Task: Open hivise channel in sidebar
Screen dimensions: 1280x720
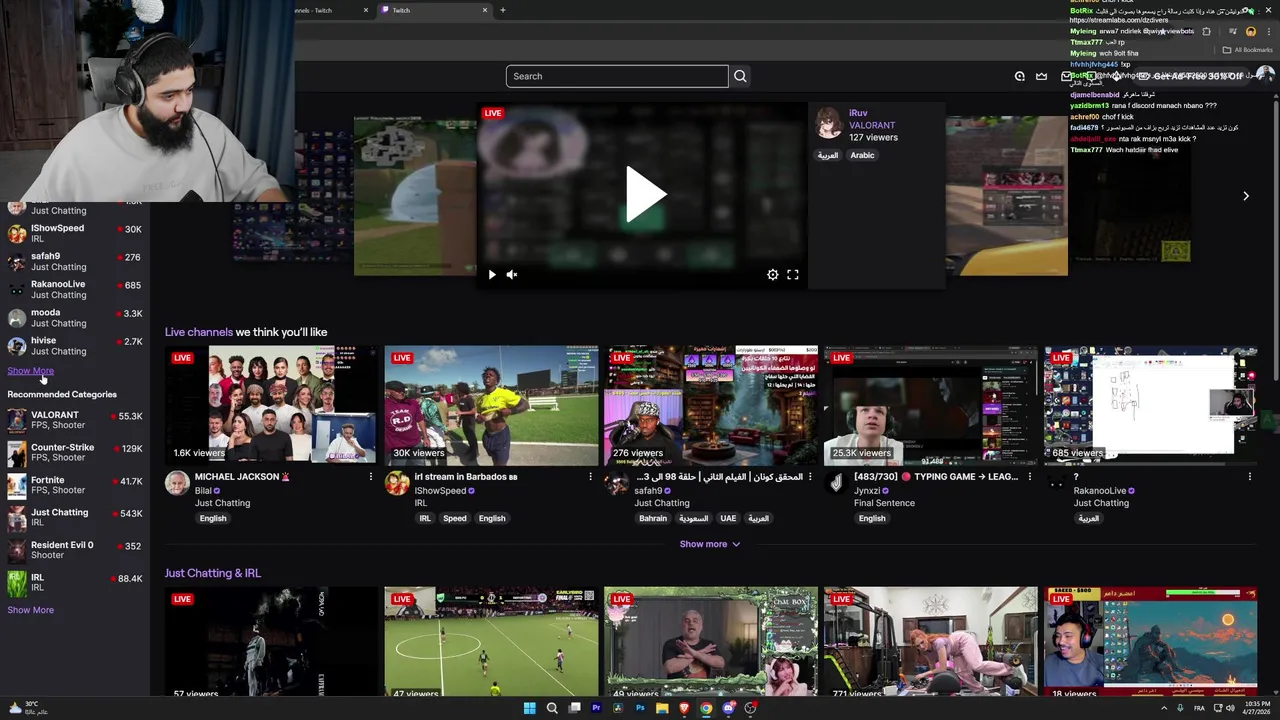Action: click(75, 345)
